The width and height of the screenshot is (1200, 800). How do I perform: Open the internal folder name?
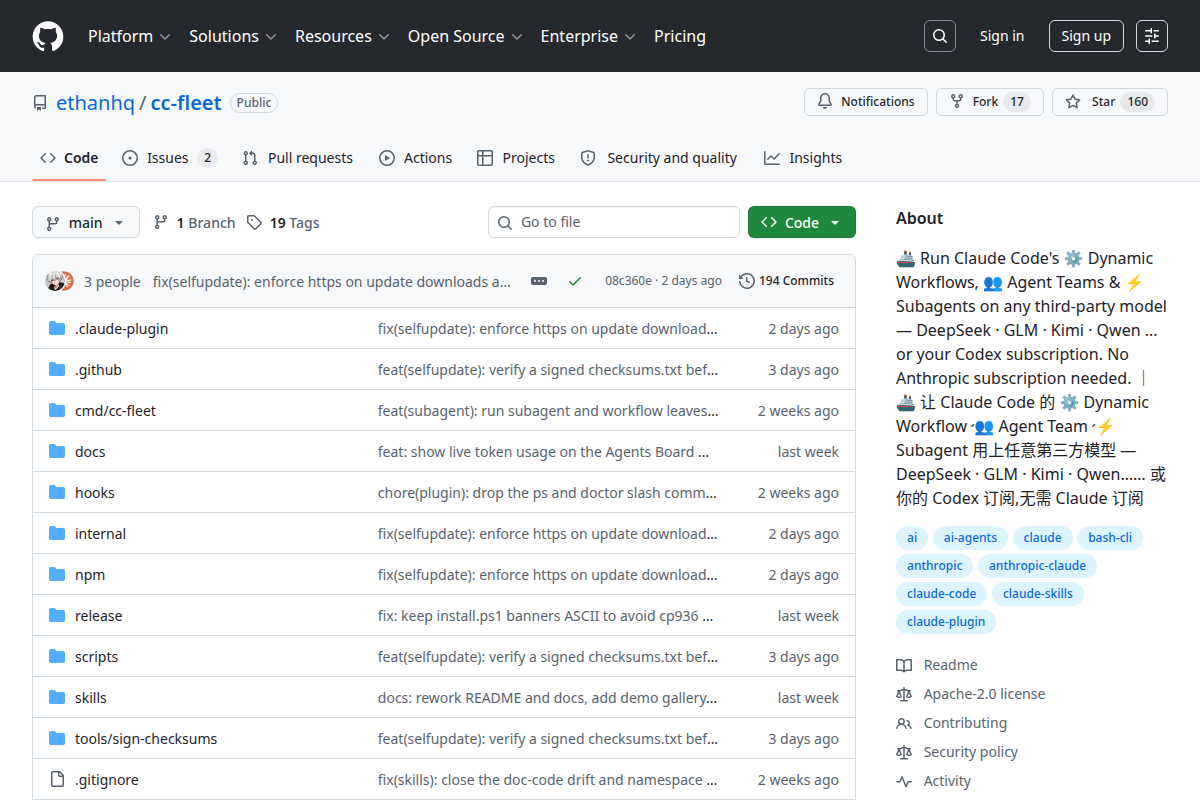tap(100, 534)
